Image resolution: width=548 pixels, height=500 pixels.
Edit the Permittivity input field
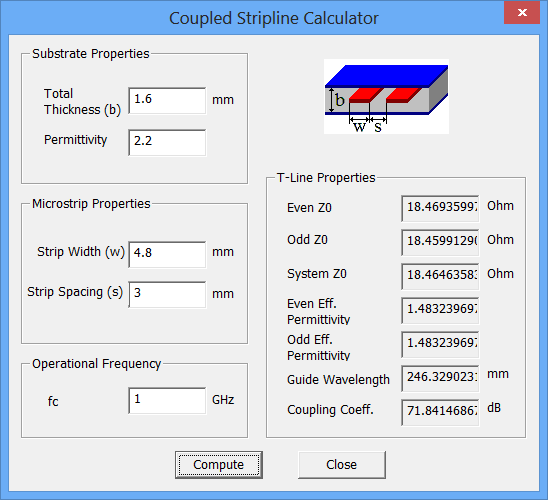pyautogui.click(x=167, y=143)
